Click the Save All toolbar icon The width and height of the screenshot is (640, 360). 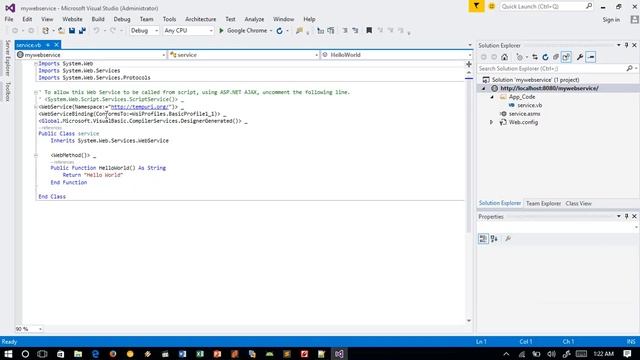click(x=82, y=31)
